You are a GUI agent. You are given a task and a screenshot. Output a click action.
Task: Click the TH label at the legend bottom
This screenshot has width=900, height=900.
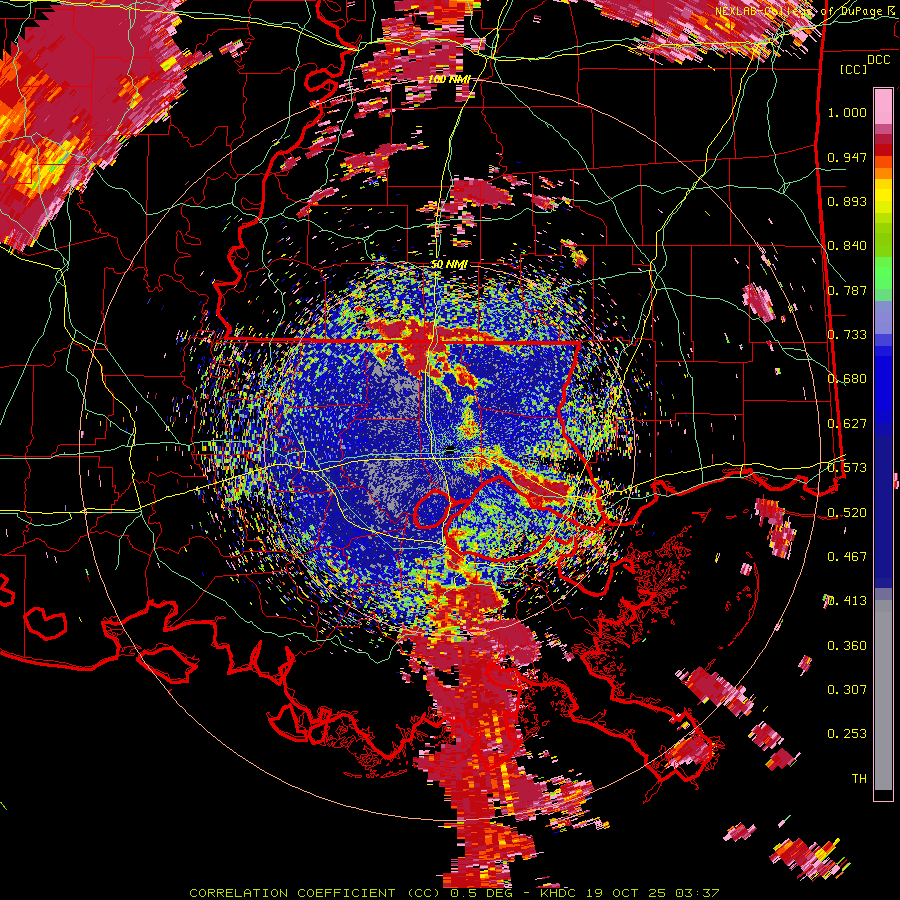859,779
